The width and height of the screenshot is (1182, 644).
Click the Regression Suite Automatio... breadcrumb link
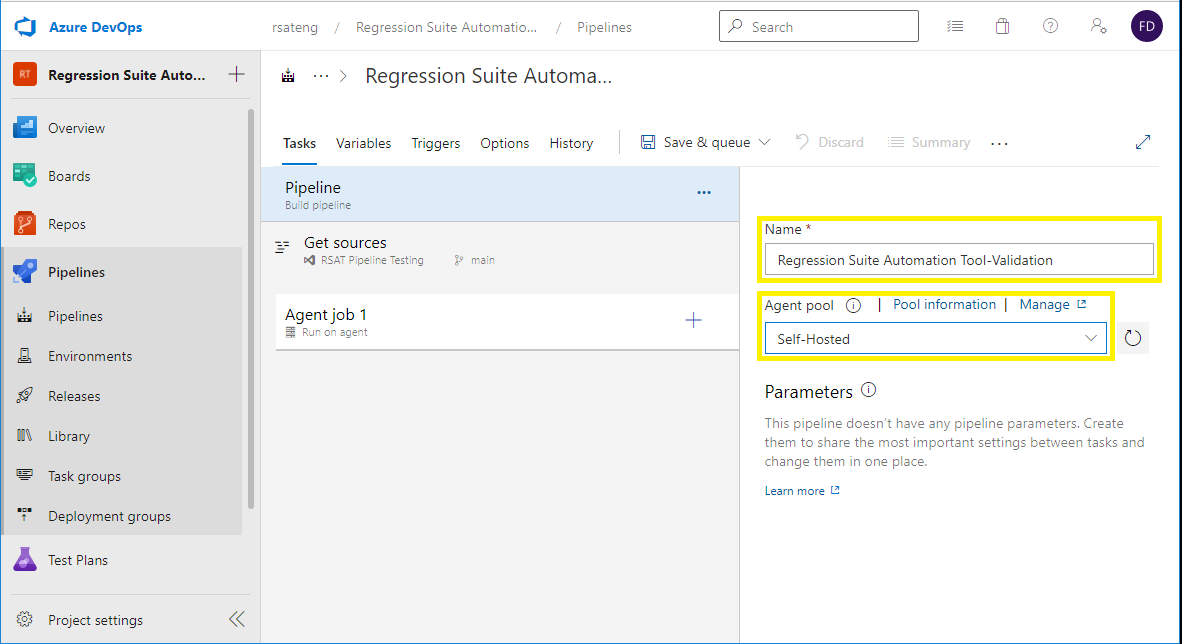pos(446,27)
